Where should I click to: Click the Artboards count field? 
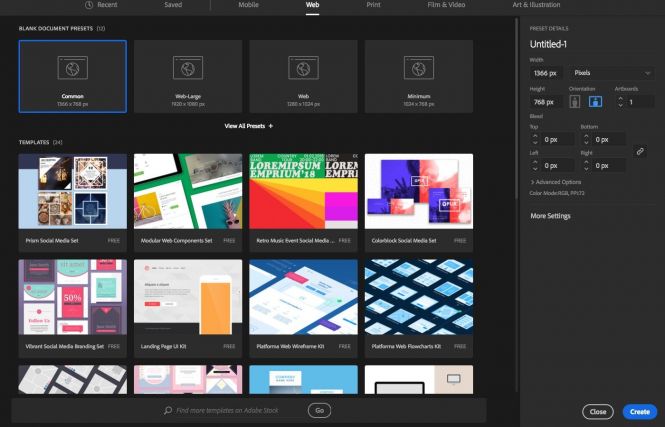tap(640, 102)
